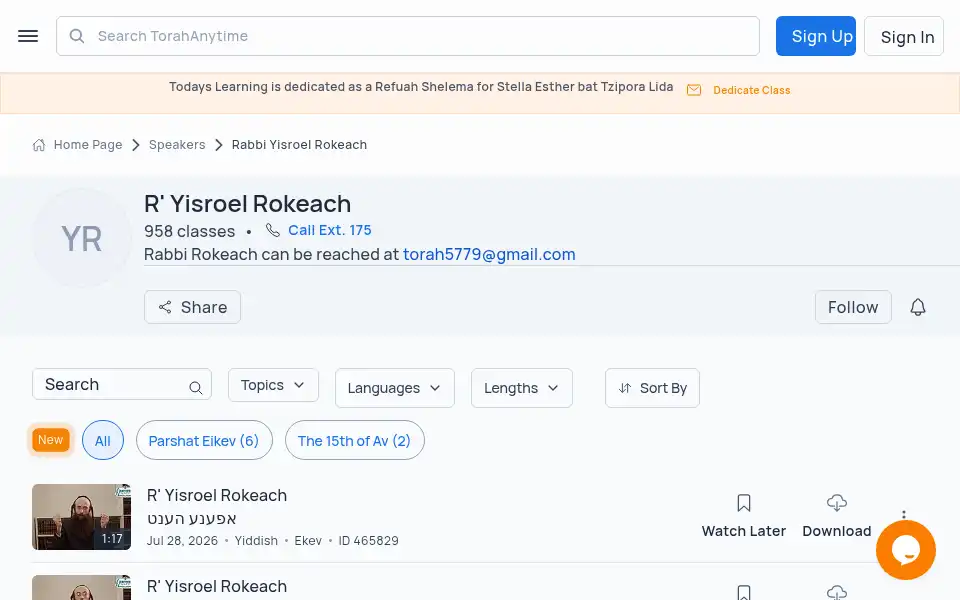Screen dimensions: 960x600
Task: Select the All filter chip
Action: 103,440
